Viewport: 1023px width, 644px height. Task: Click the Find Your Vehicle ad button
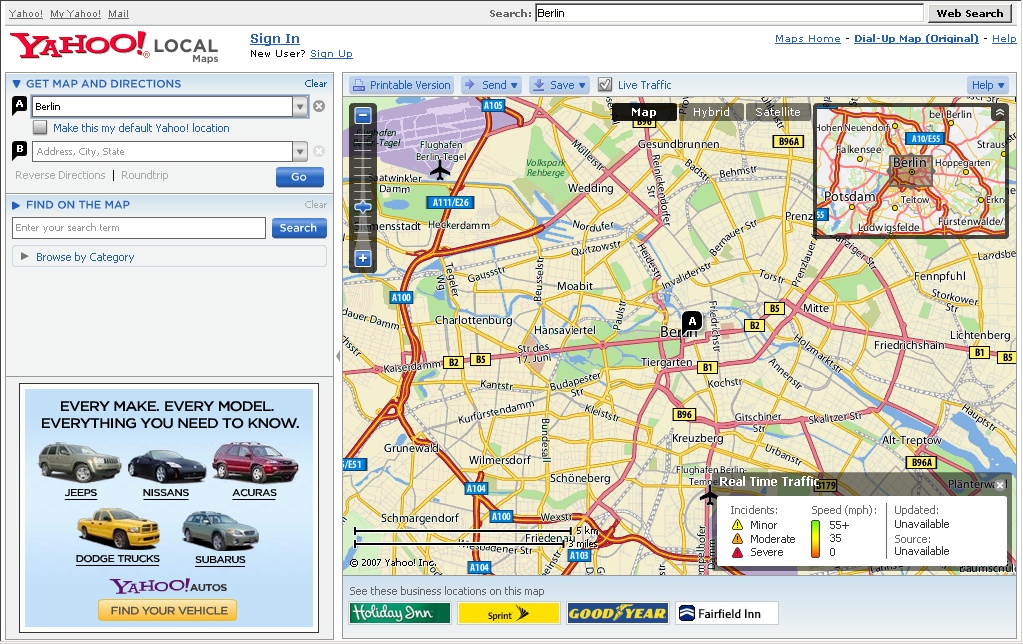click(x=168, y=610)
